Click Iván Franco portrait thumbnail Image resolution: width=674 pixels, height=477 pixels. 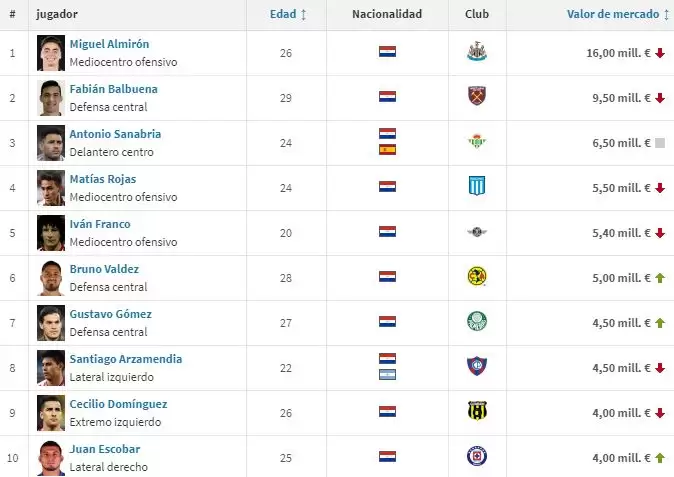tap(51, 232)
